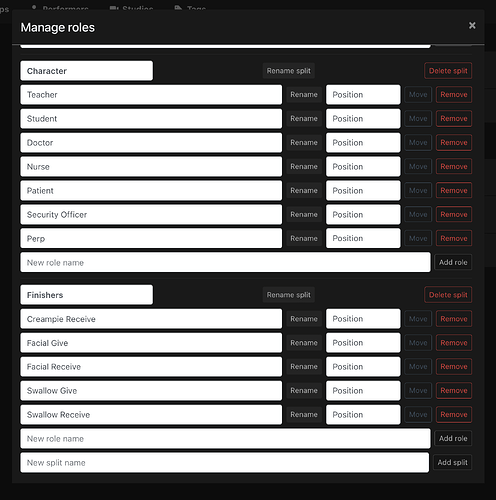Edit the Nurse role name field
The image size is (496, 500).
click(x=151, y=167)
